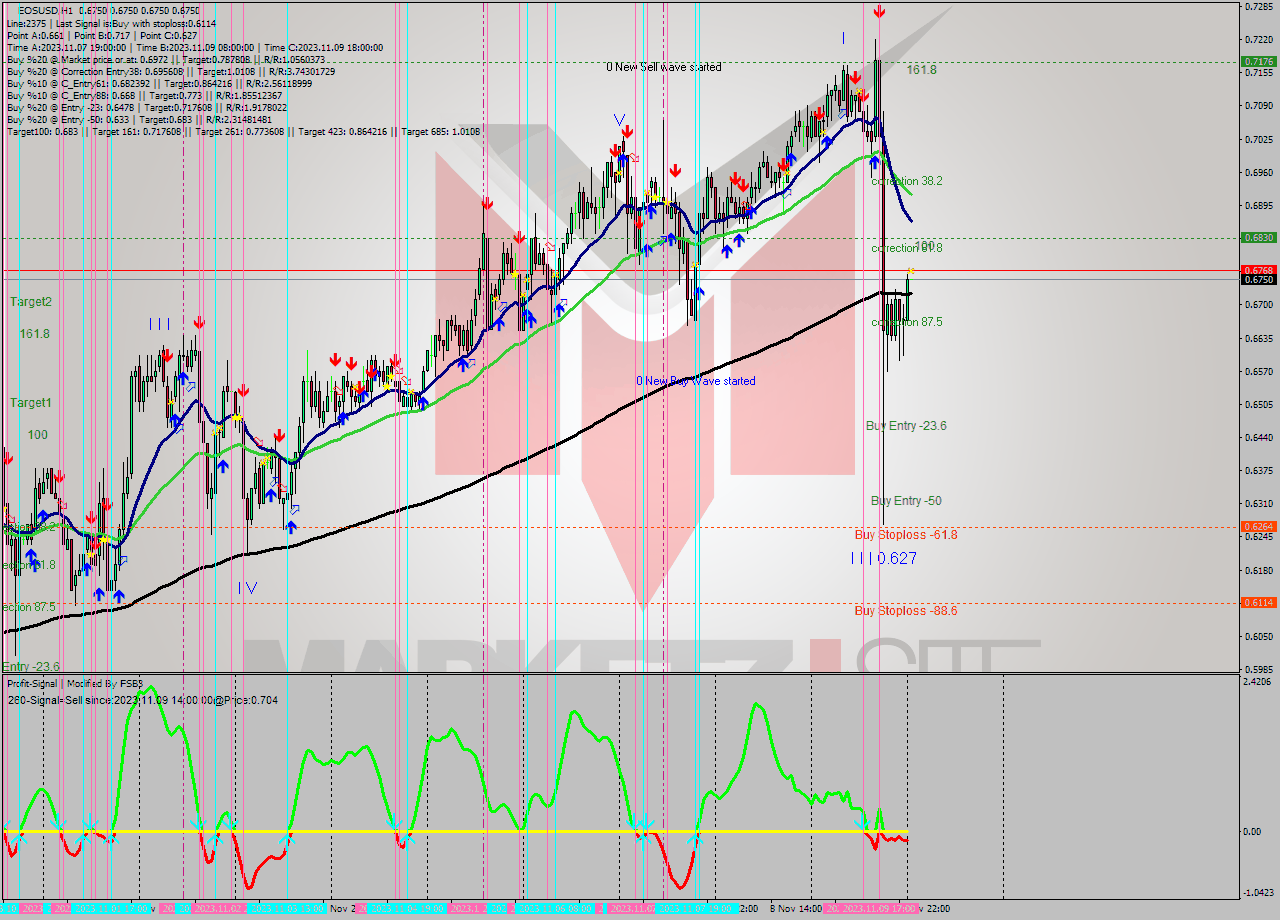Select the 0 New Buy Wave started text

click(695, 381)
